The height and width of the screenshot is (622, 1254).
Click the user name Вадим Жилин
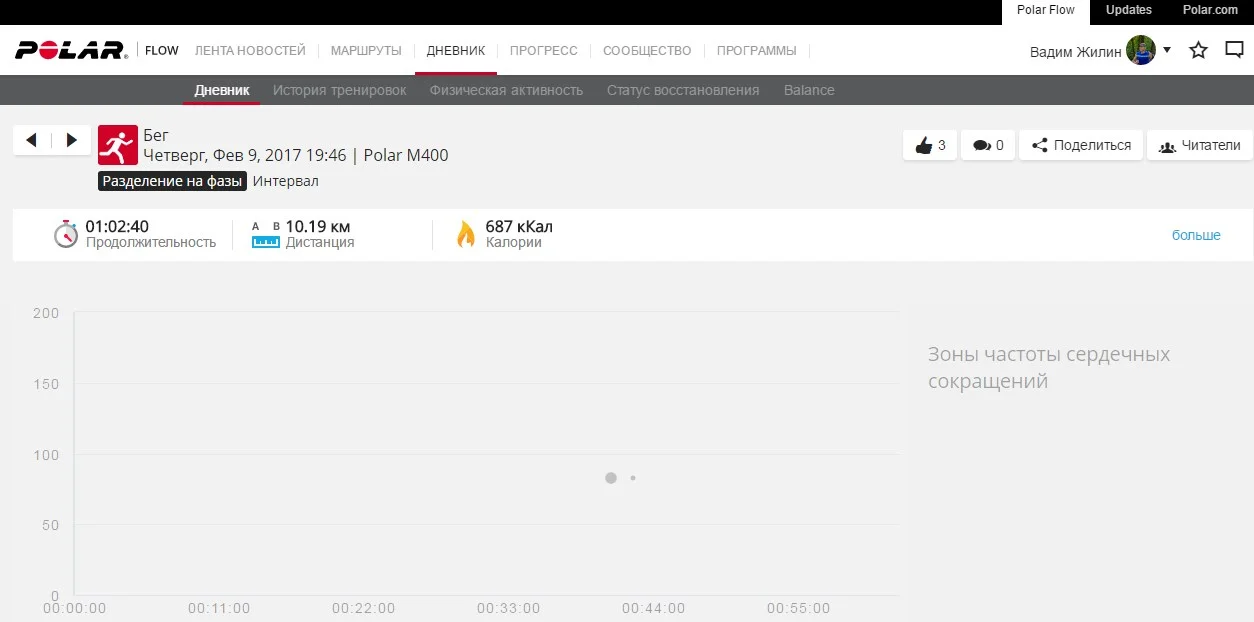pos(1076,52)
